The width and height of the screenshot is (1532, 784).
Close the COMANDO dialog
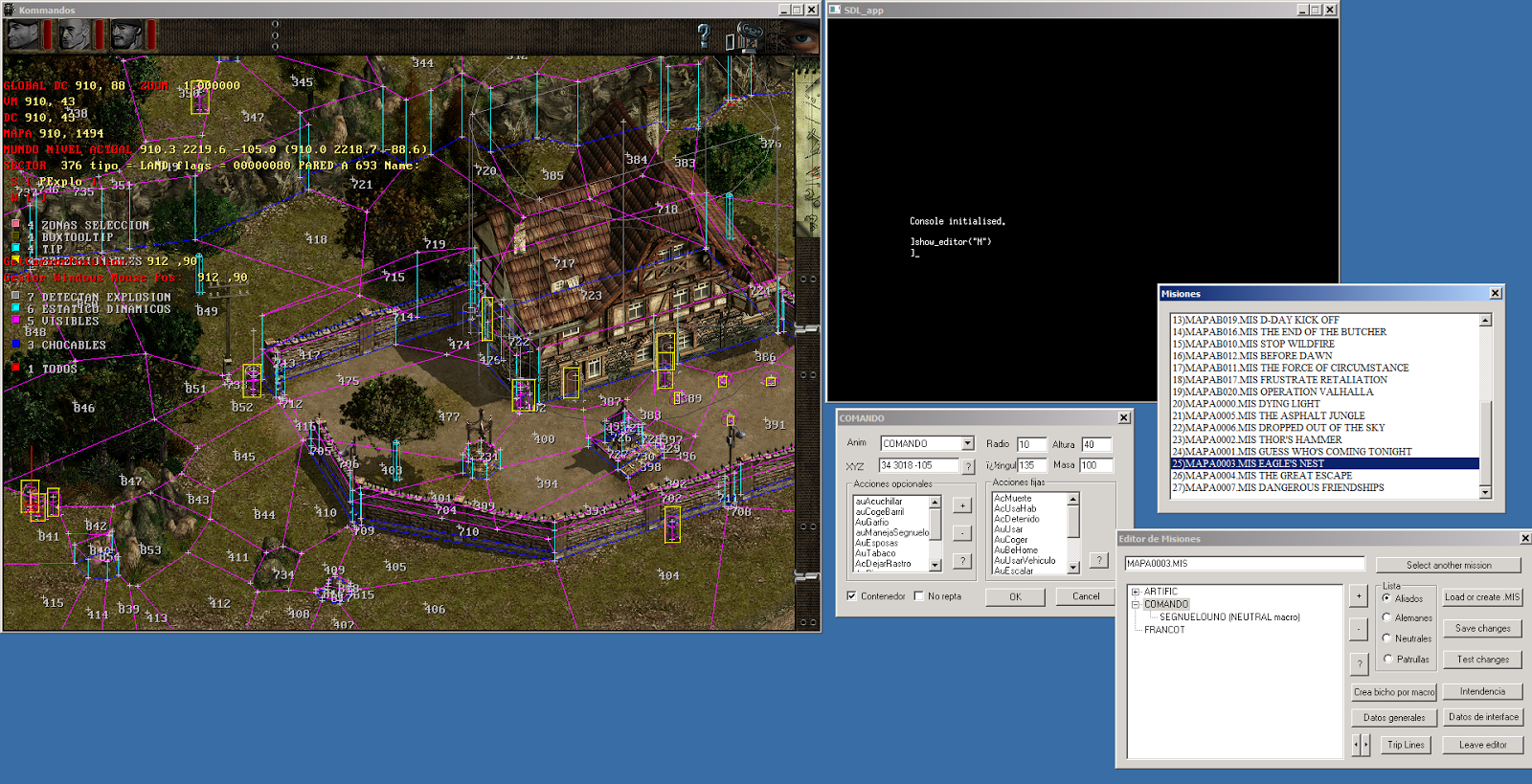pos(1124,418)
